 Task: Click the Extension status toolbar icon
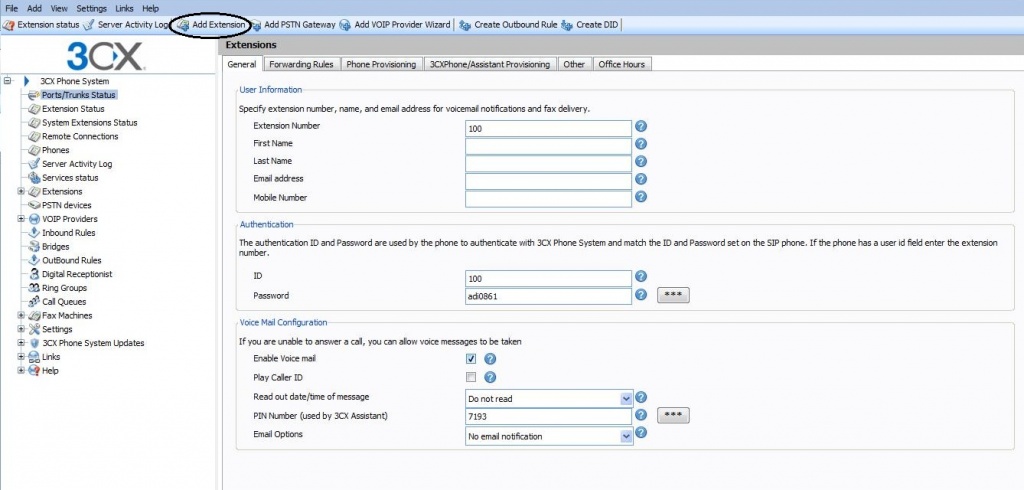pyautogui.click(x=9, y=24)
